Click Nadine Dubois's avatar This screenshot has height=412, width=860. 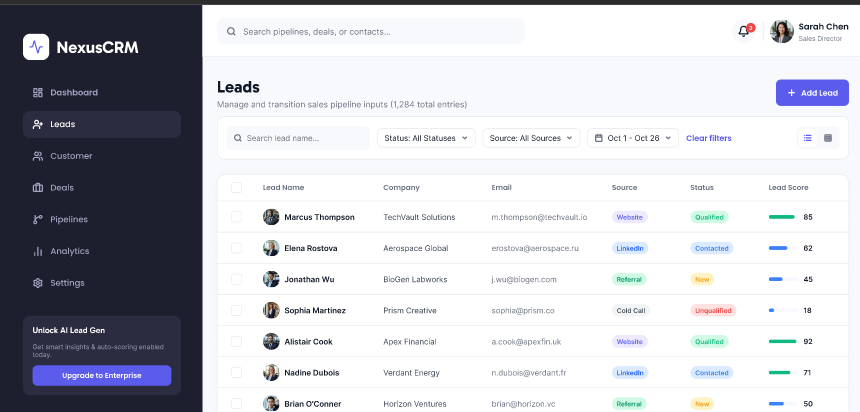click(x=271, y=373)
